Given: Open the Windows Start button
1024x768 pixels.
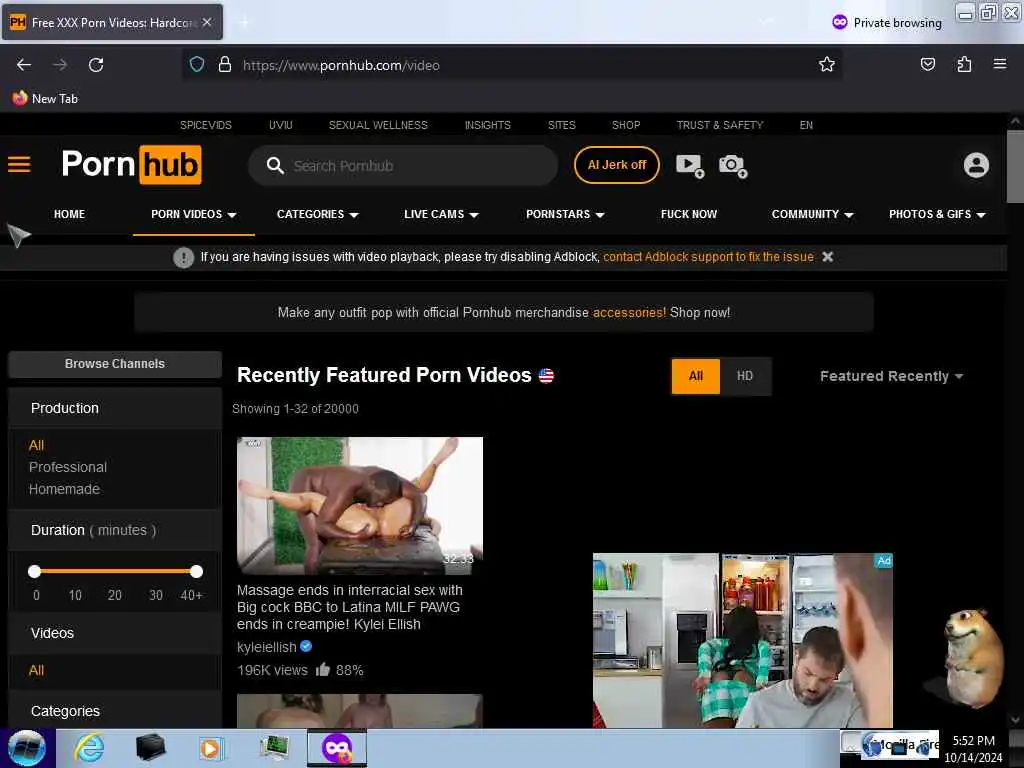Looking at the screenshot, I should tap(26, 748).
